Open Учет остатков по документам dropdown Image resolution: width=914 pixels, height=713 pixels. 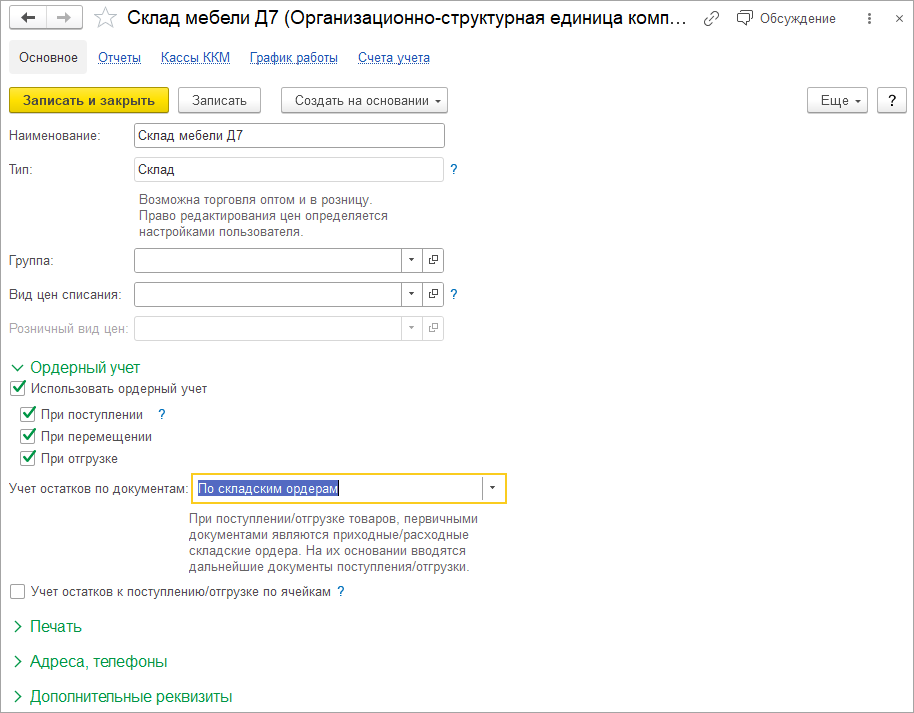click(x=494, y=488)
